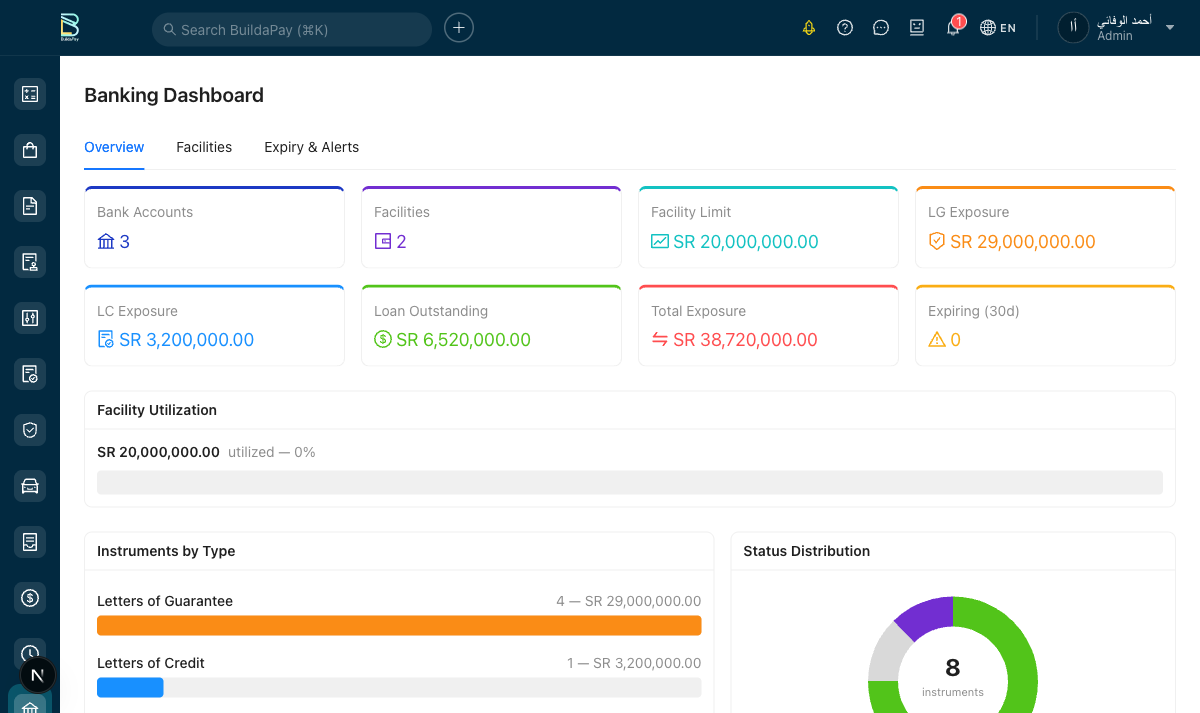Expand the Admin user menu arrow
1200x713 pixels.
[x=1170, y=28]
